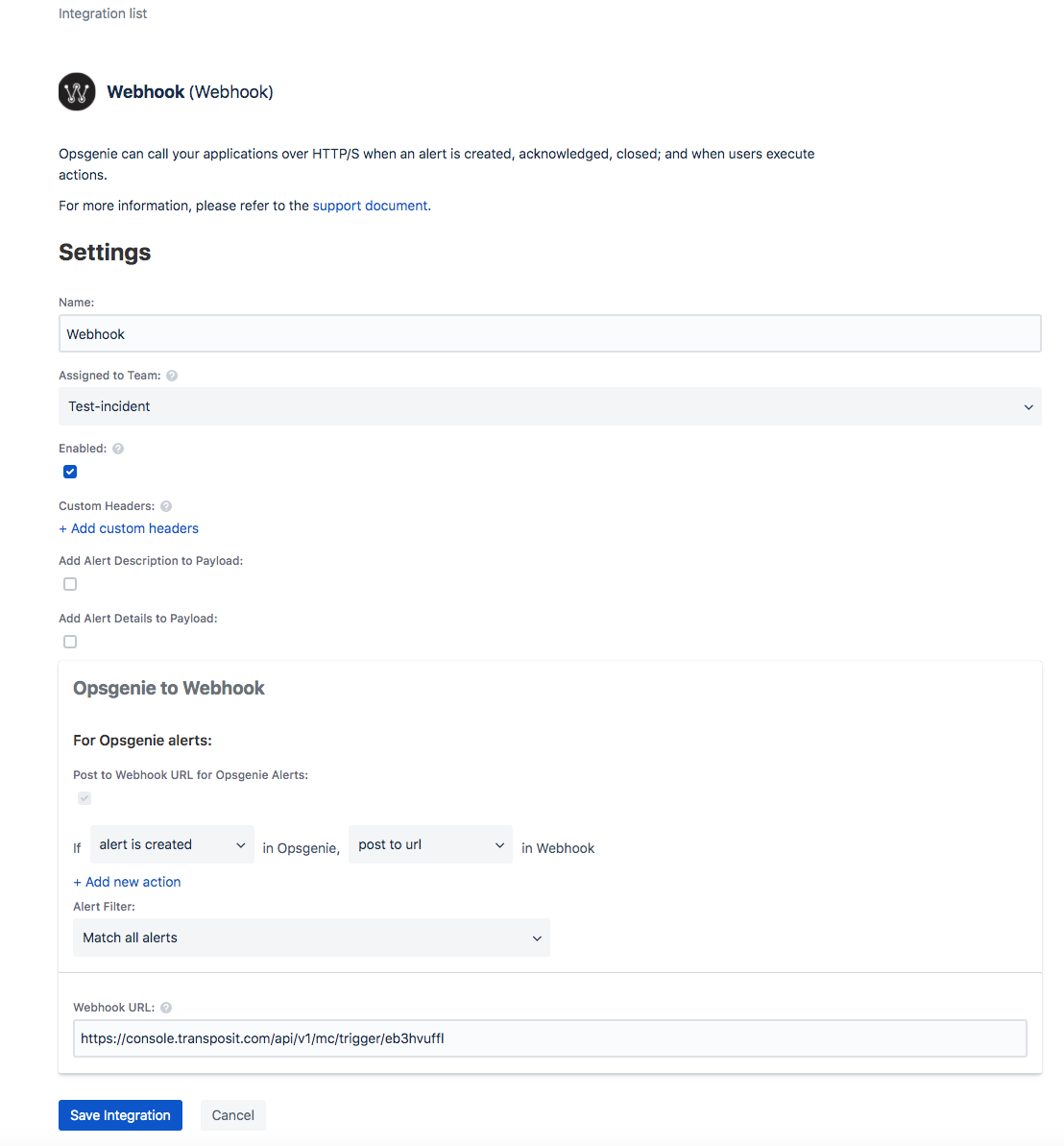Click Add custom headers link
The image size is (1064, 1146).
pyautogui.click(x=129, y=528)
